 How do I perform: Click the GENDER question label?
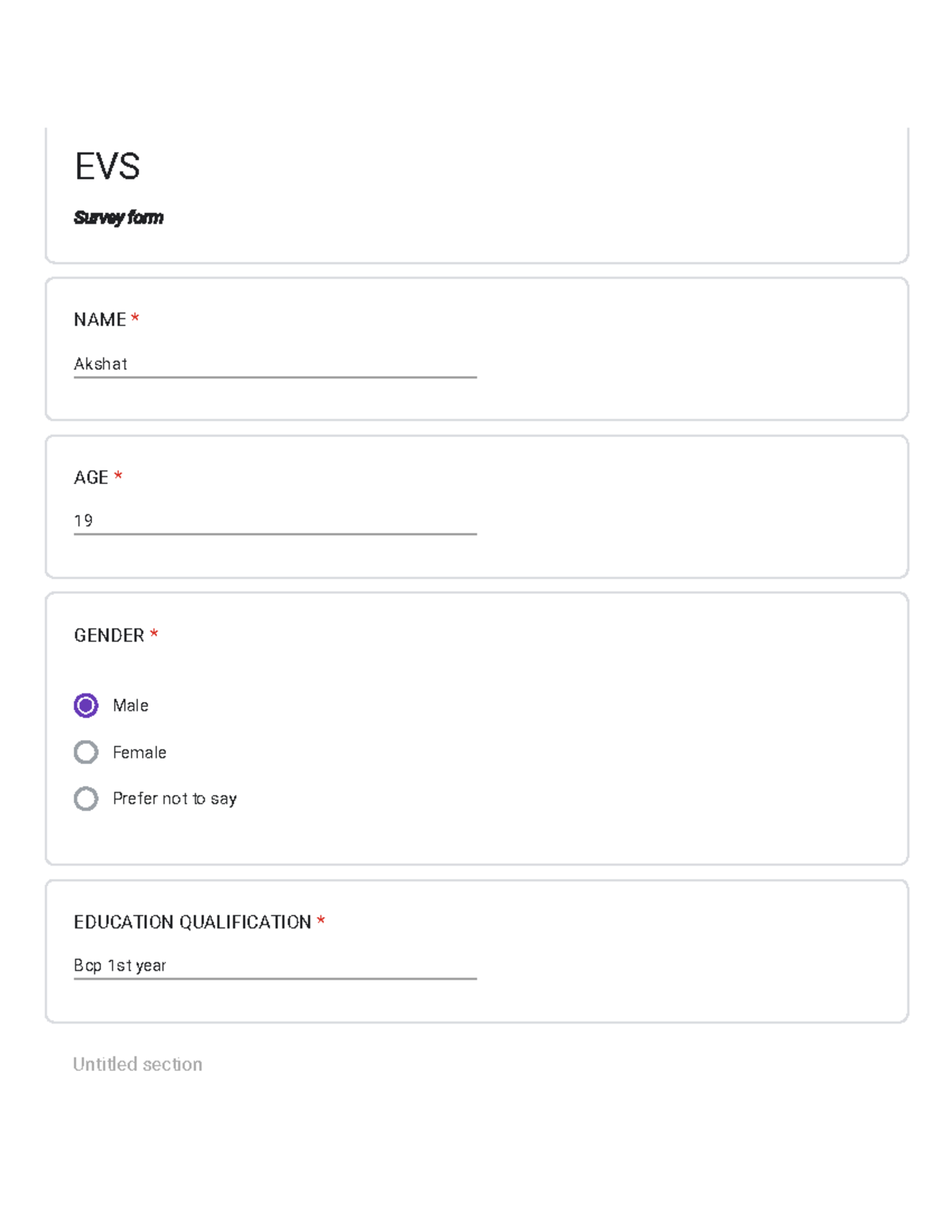pyautogui.click(x=109, y=635)
